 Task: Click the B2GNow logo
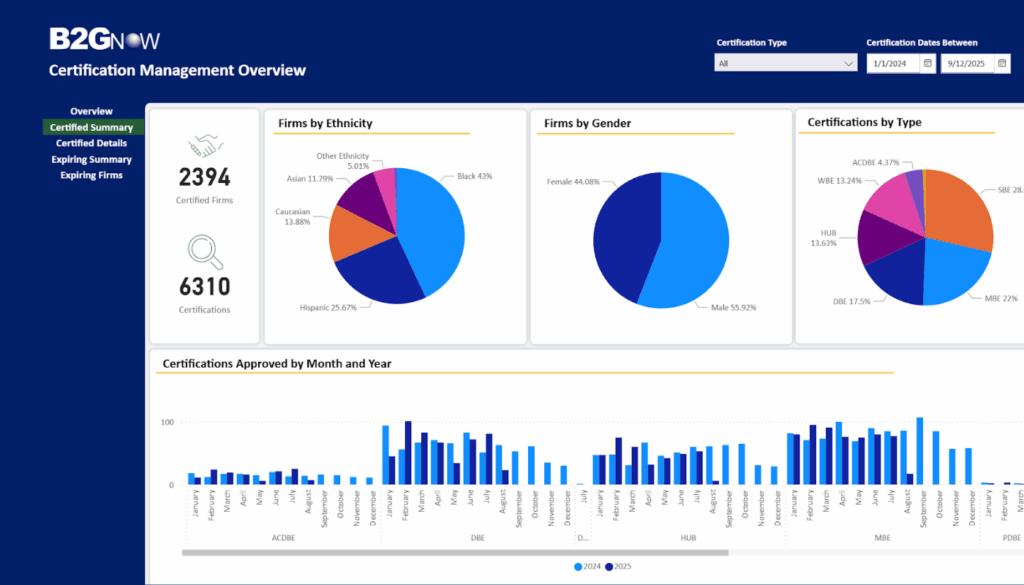click(105, 41)
